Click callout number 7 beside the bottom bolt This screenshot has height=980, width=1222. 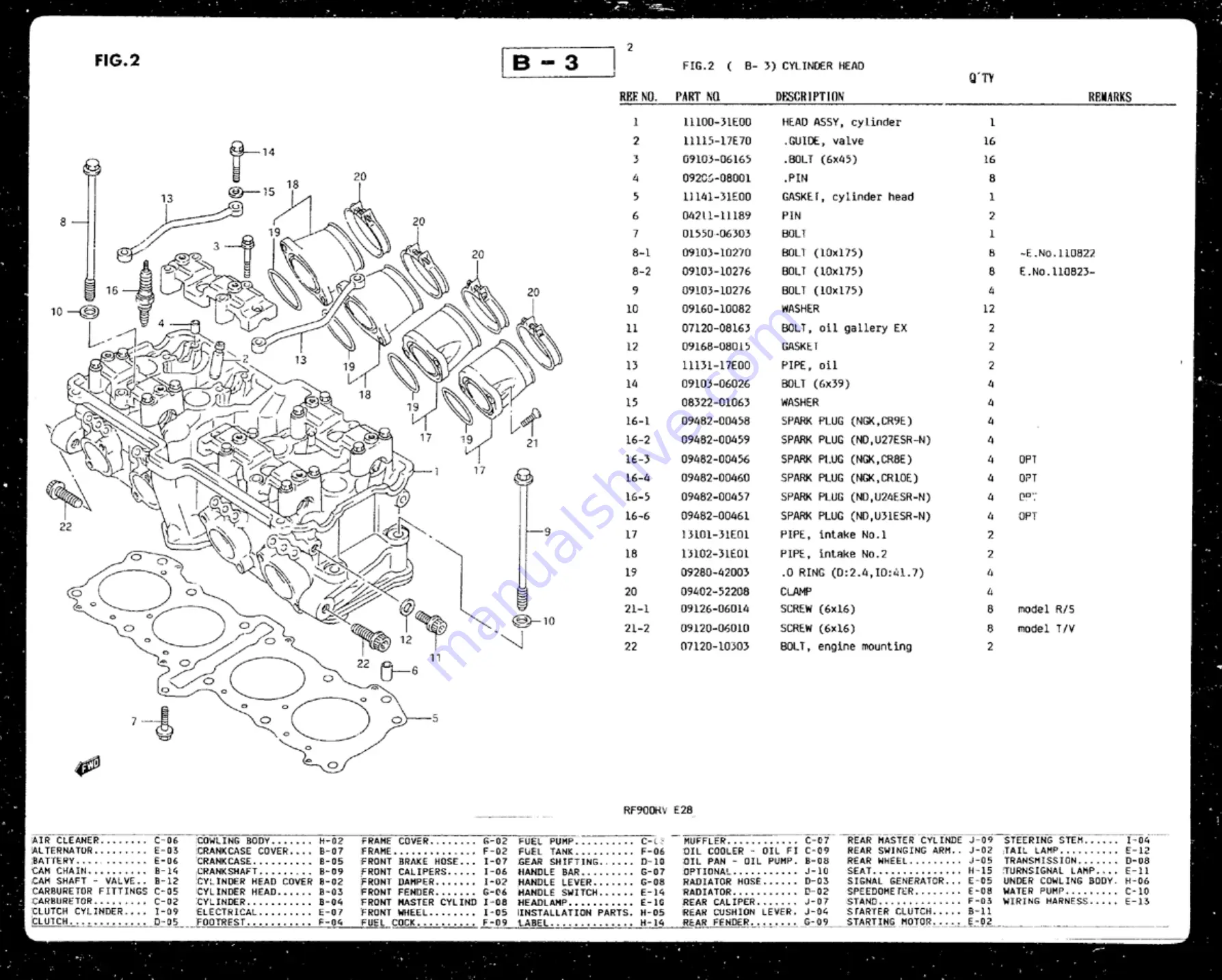(134, 721)
